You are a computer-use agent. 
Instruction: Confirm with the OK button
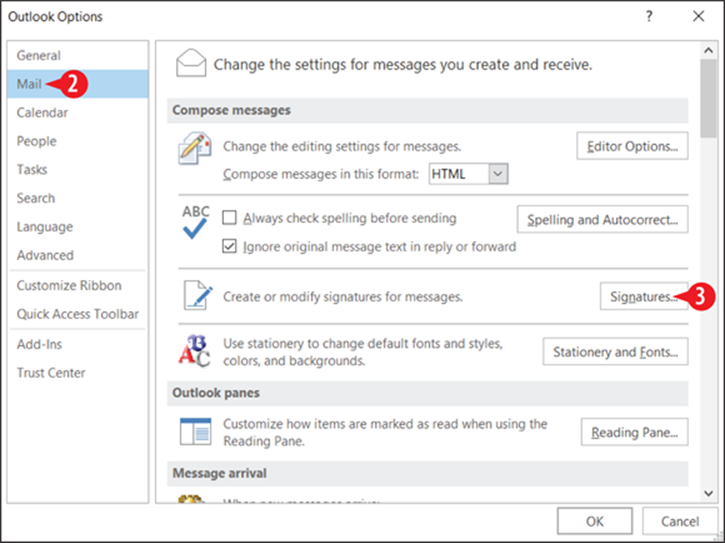(595, 521)
